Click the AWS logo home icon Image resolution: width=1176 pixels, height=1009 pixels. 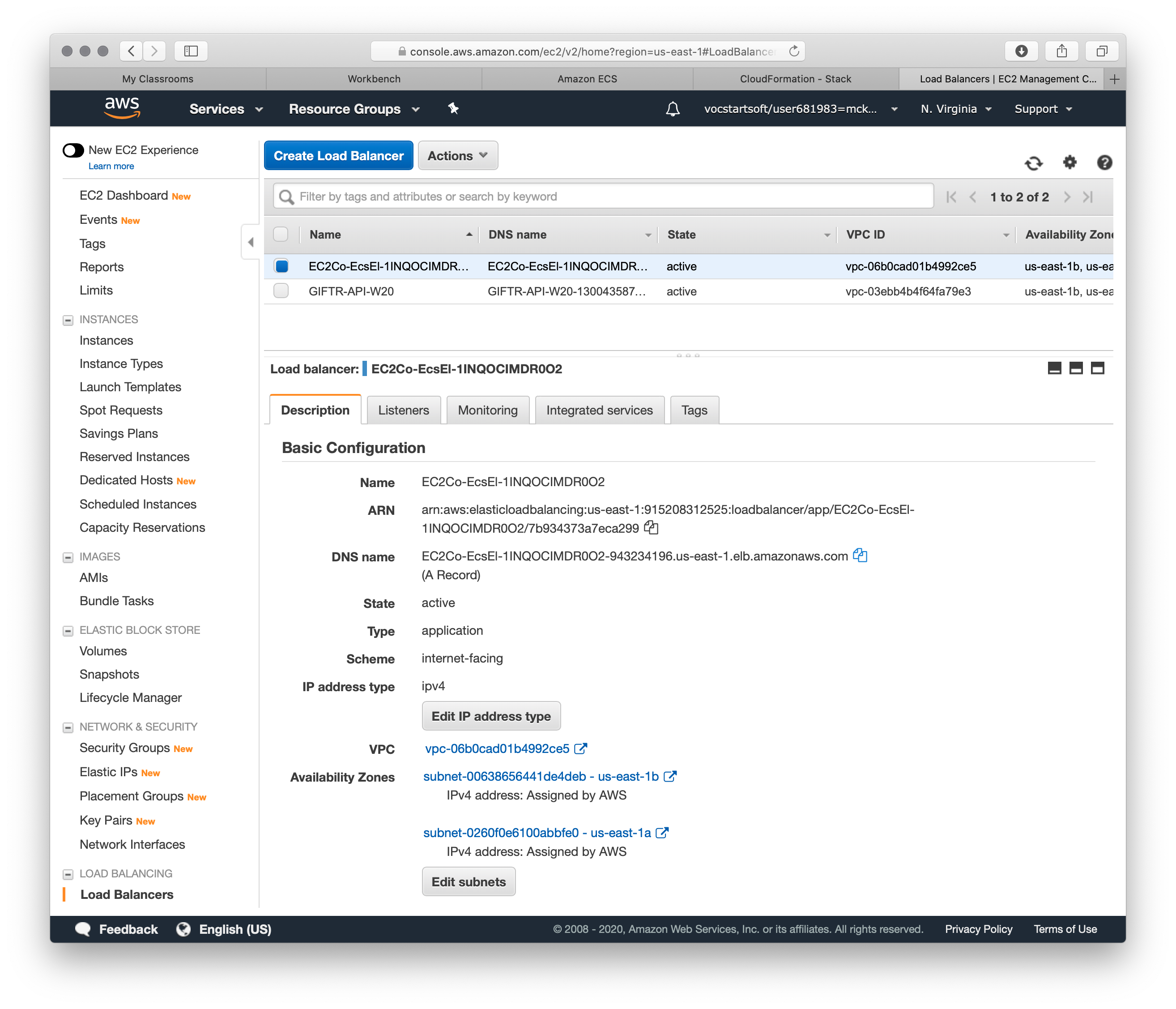click(x=121, y=108)
